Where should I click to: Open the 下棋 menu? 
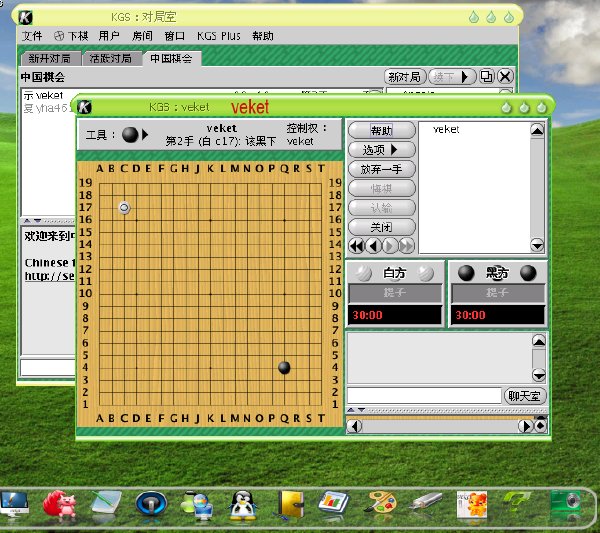[72, 36]
